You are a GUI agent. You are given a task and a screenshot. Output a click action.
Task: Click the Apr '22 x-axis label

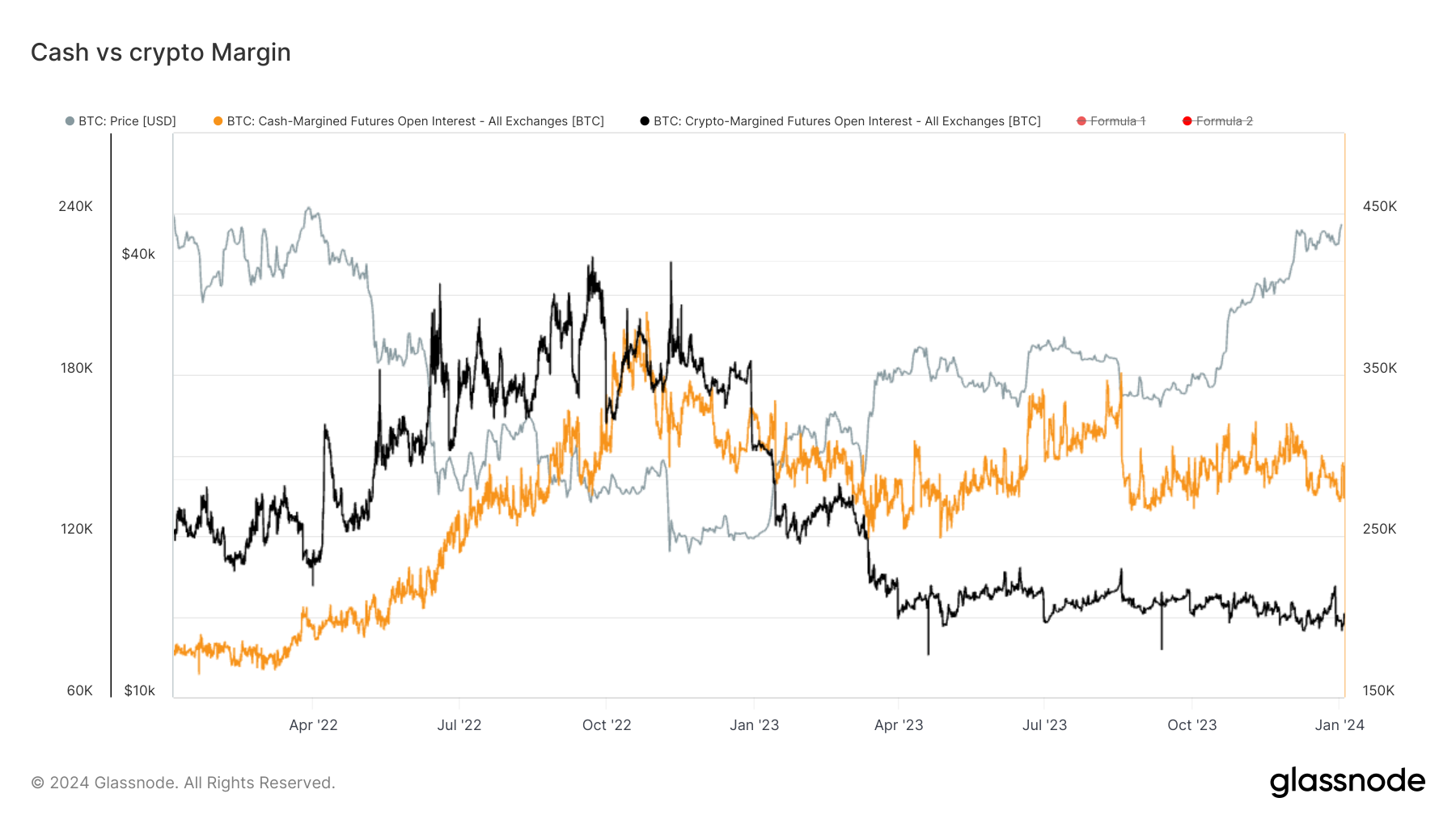313,725
